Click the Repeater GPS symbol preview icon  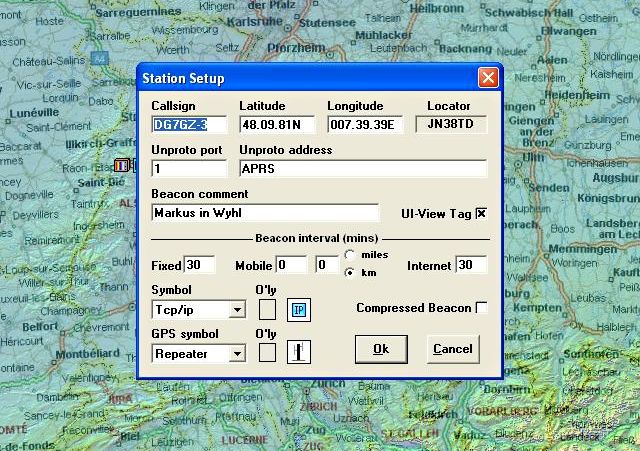pos(299,352)
